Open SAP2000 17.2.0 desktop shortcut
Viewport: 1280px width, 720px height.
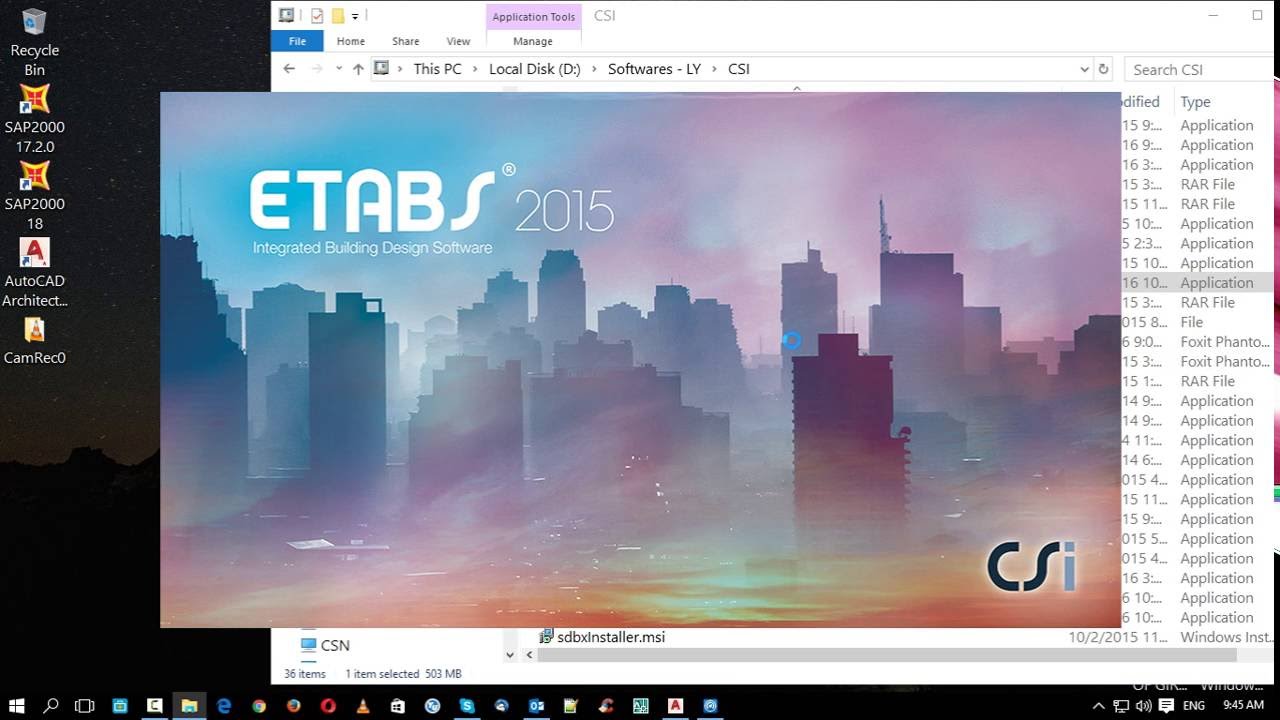[34, 119]
